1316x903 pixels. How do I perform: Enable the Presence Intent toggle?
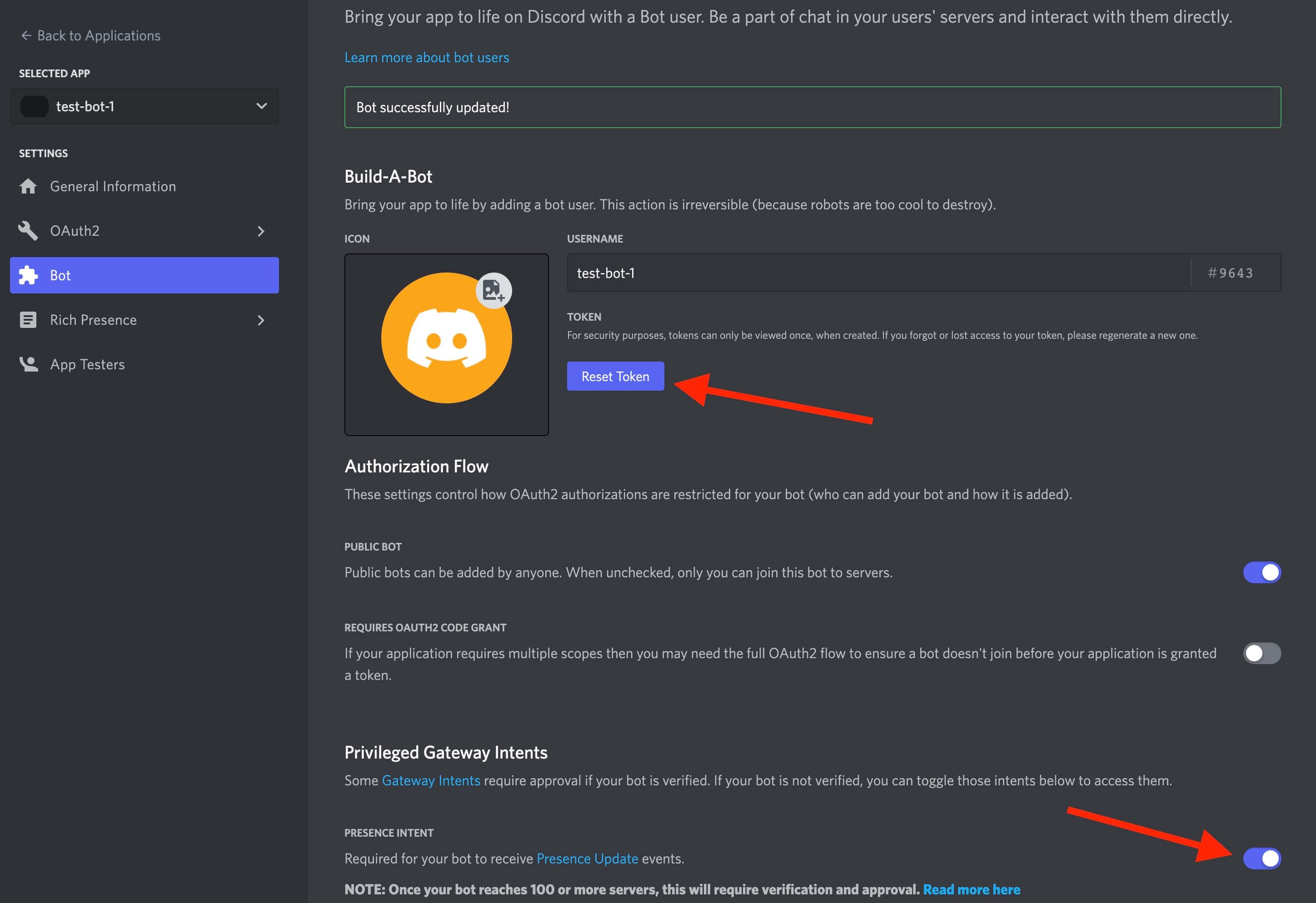coord(1261,858)
